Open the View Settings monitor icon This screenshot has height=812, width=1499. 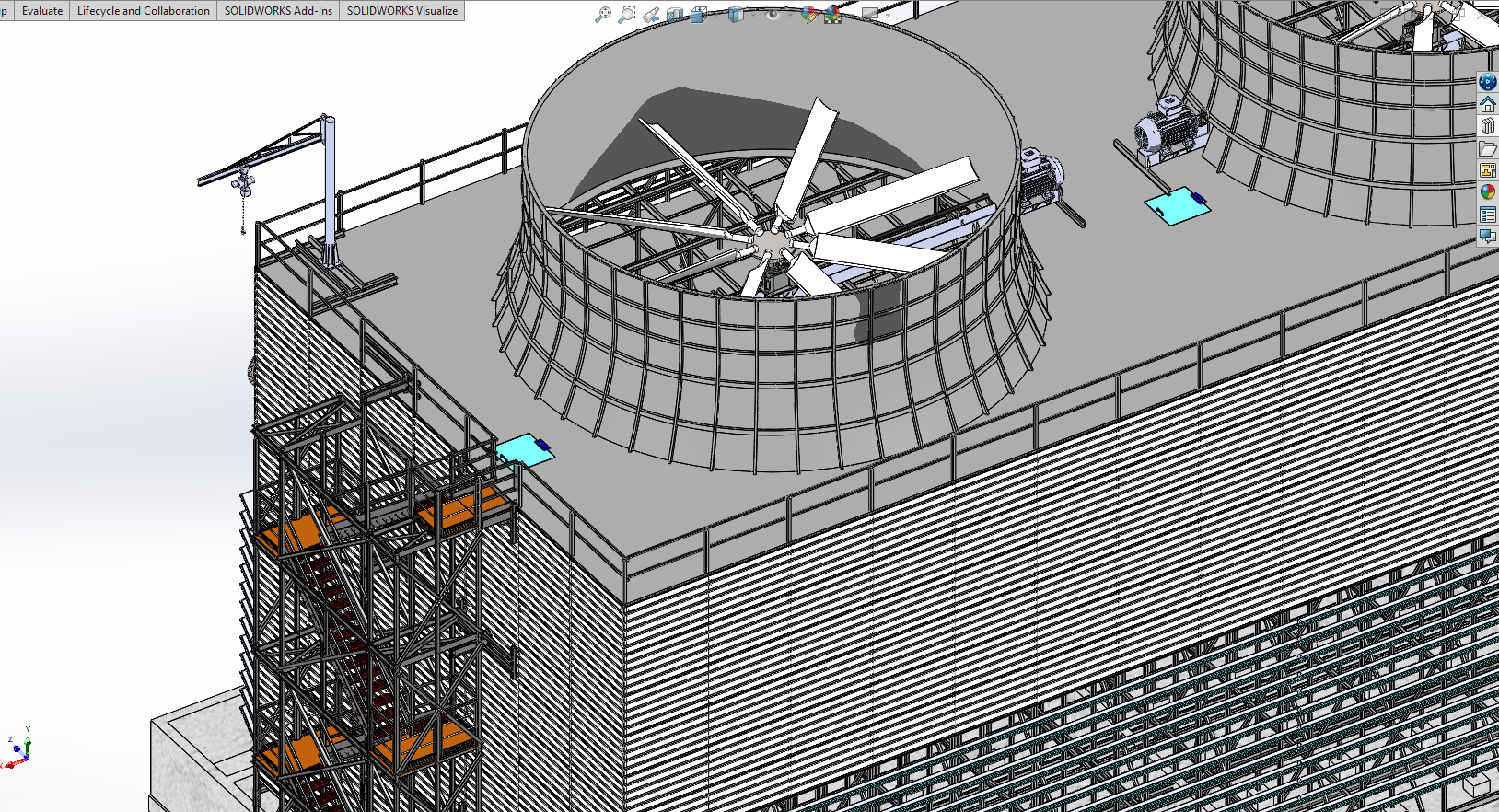tap(869, 15)
